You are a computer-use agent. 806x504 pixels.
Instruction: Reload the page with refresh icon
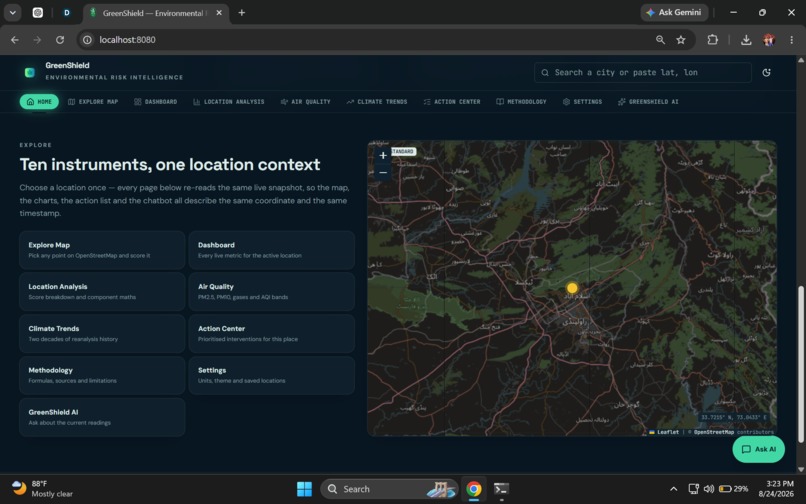click(60, 40)
